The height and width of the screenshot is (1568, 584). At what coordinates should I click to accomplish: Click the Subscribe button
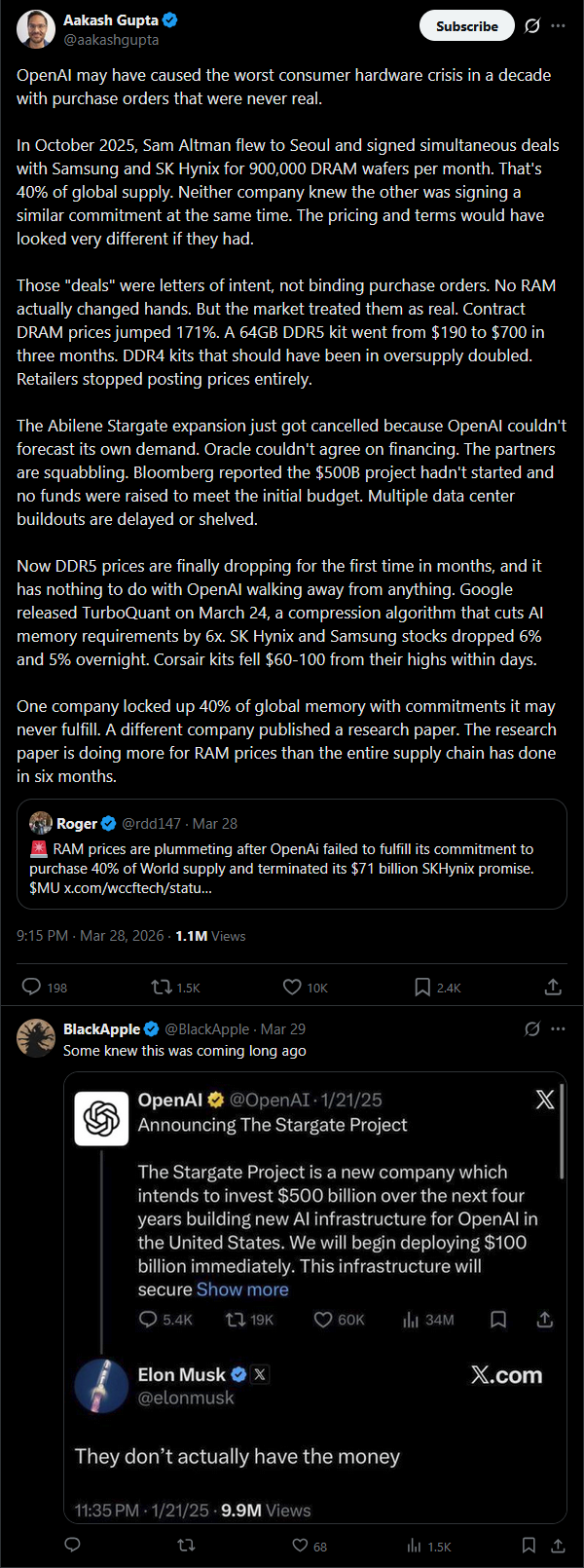[x=466, y=26]
